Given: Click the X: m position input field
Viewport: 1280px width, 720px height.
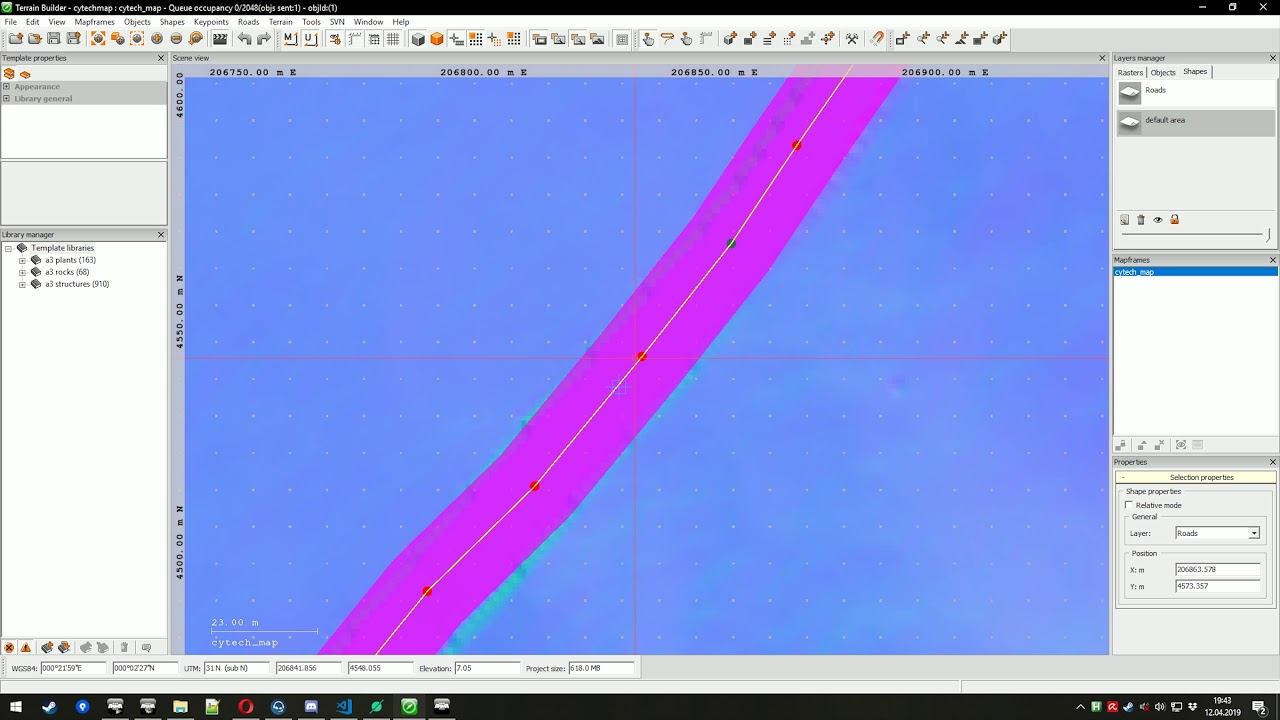Looking at the screenshot, I should (1218, 569).
